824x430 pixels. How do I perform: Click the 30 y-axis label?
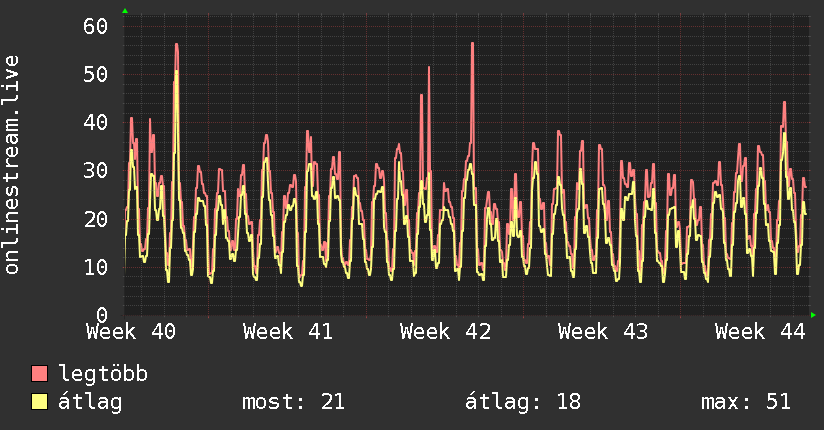[96, 170]
